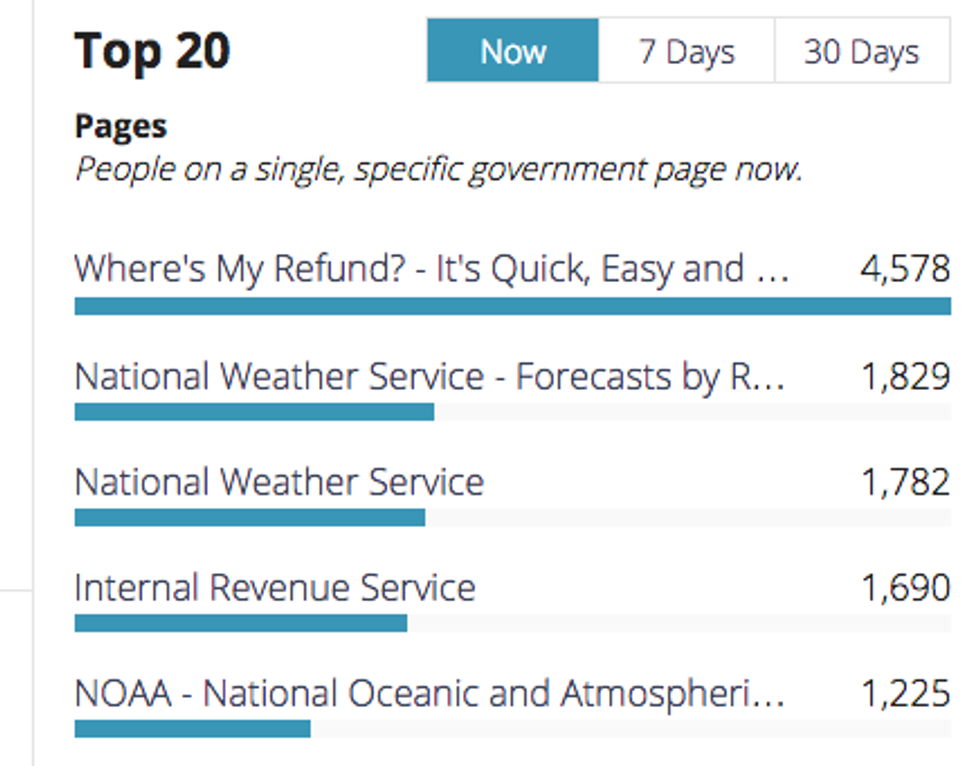Click the Top 20 heading
This screenshot has height=766, width=980.
(x=152, y=51)
